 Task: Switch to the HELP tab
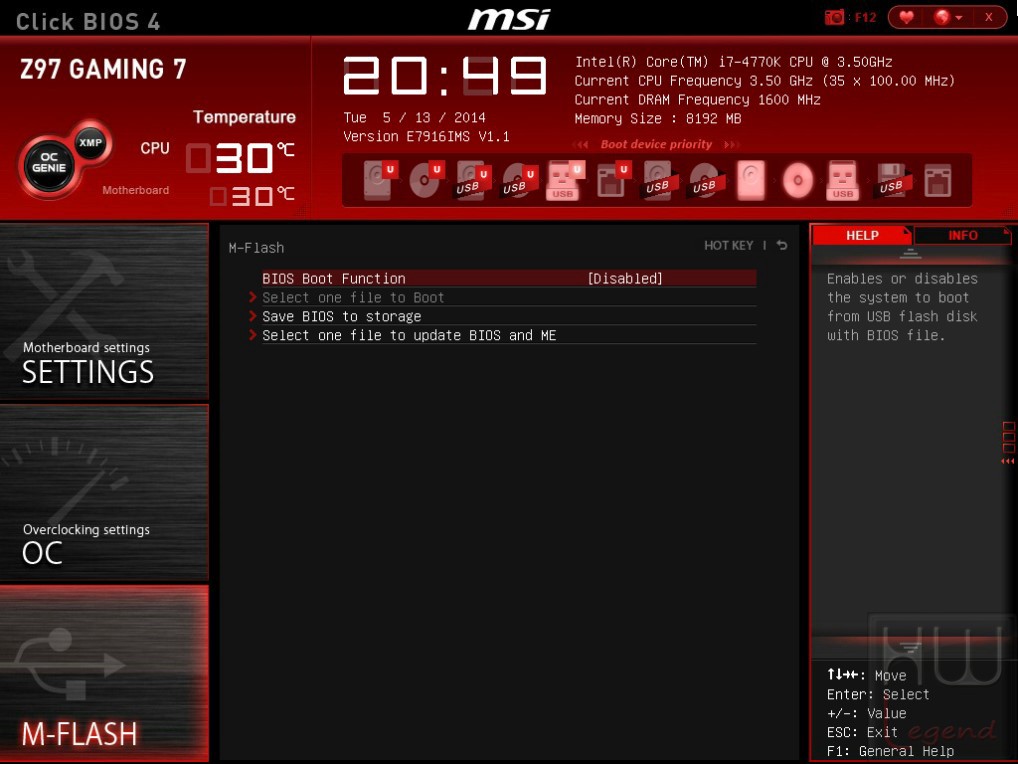point(862,235)
